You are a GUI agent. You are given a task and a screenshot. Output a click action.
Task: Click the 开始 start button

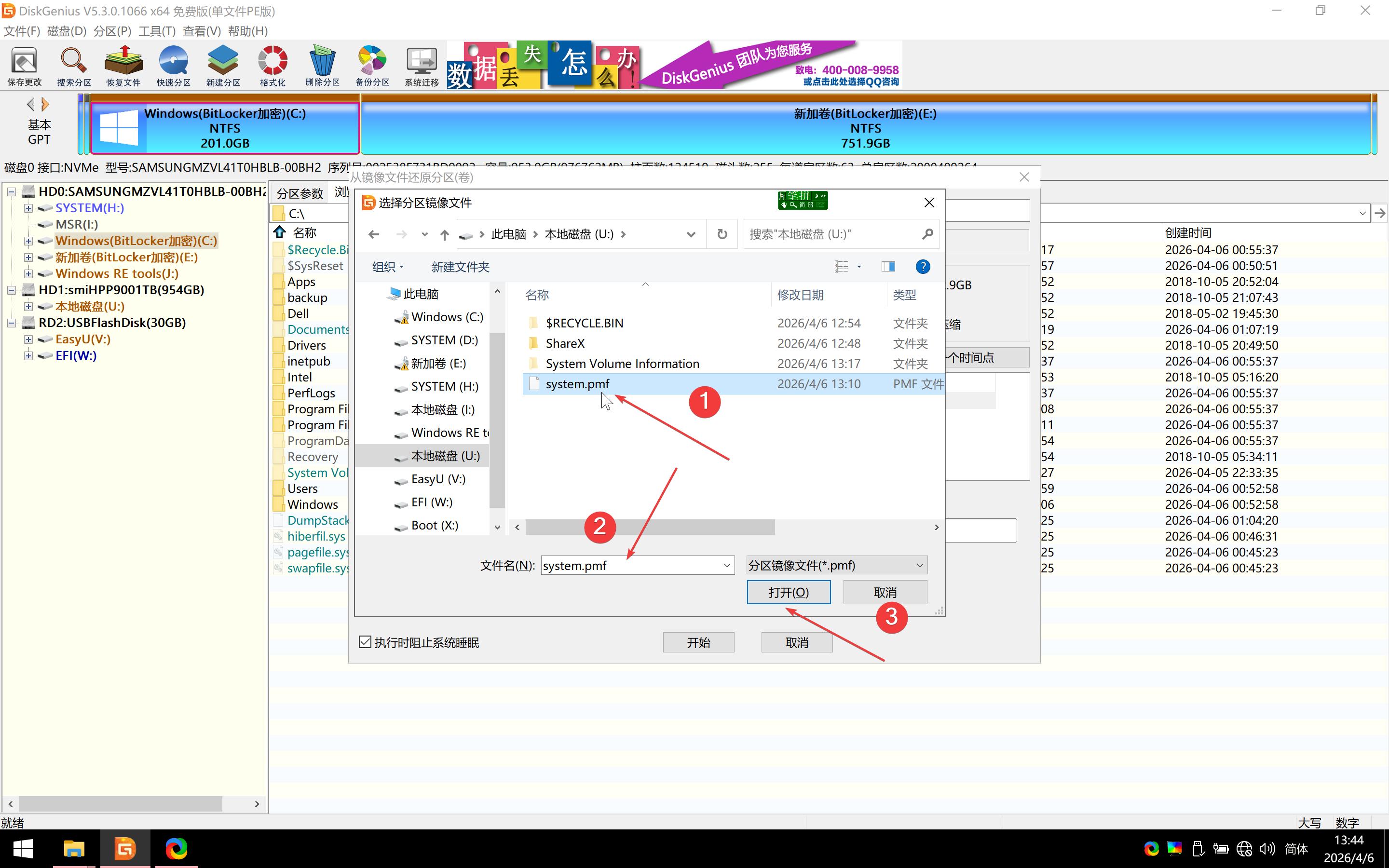tap(698, 642)
